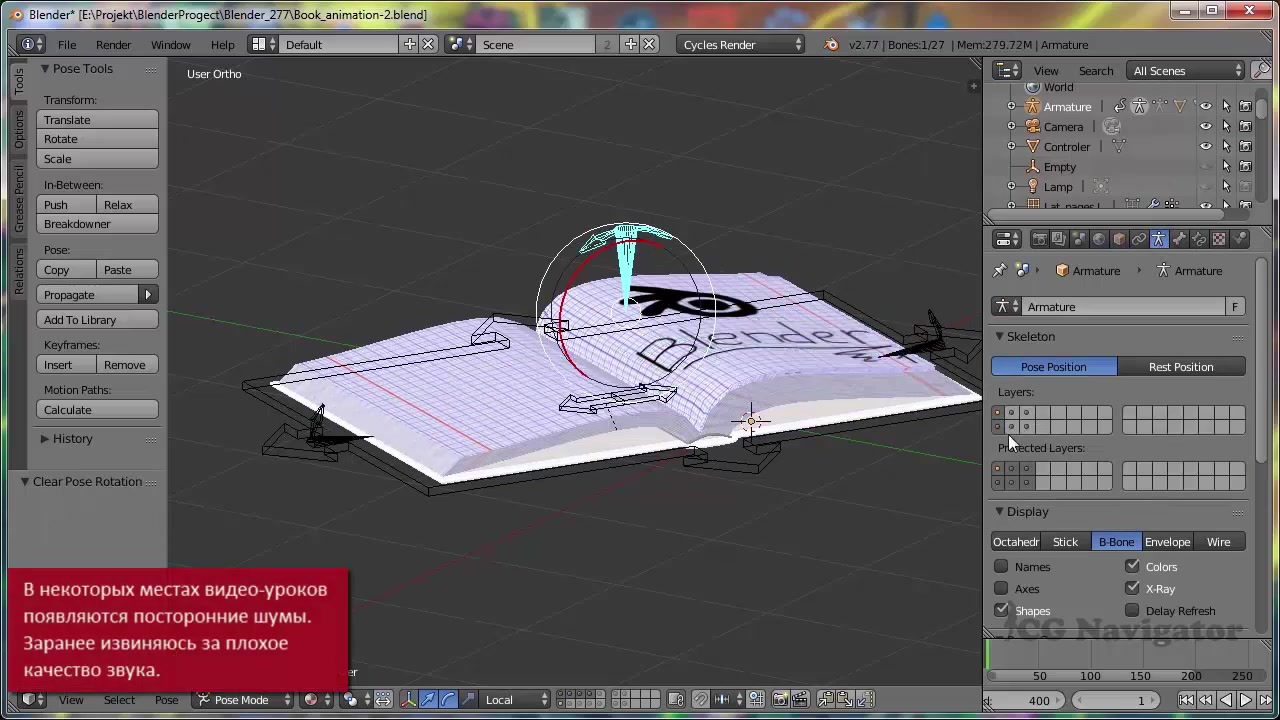Viewport: 1280px width, 720px height.
Task: Toggle visibility eye for Controler
Action: [x=1206, y=146]
